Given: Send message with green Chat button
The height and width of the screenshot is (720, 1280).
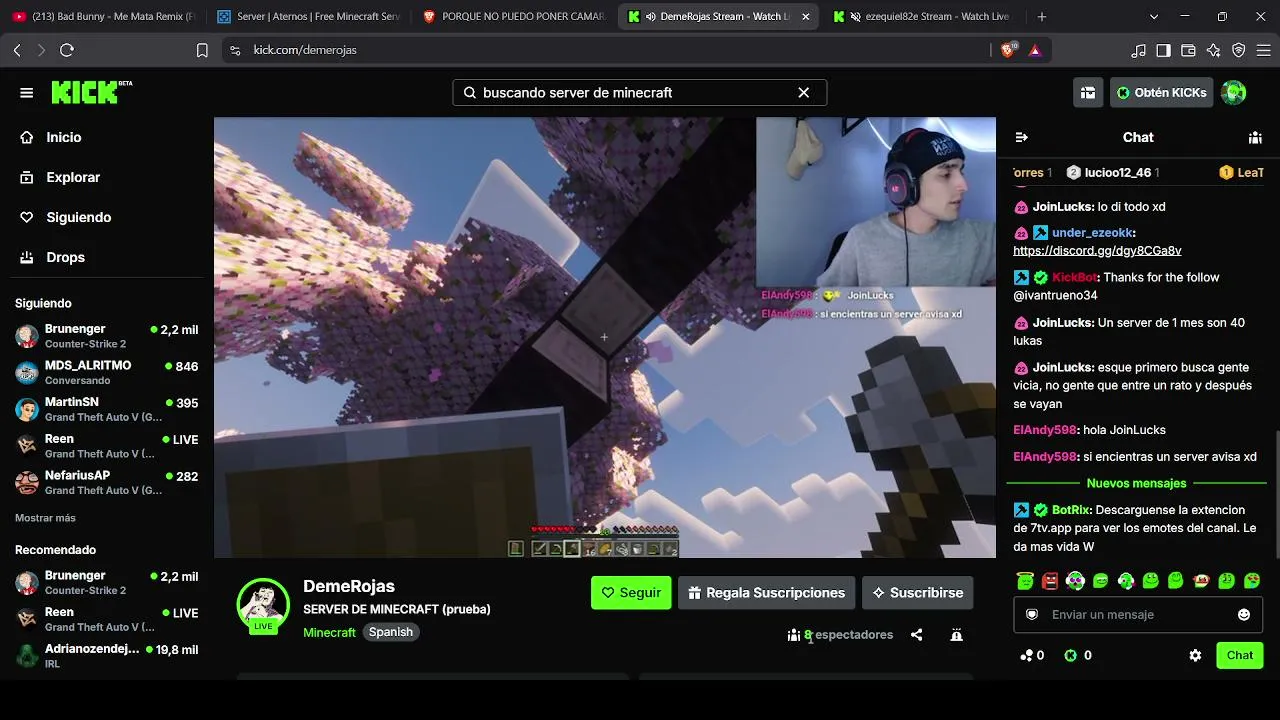Looking at the screenshot, I should (1240, 655).
